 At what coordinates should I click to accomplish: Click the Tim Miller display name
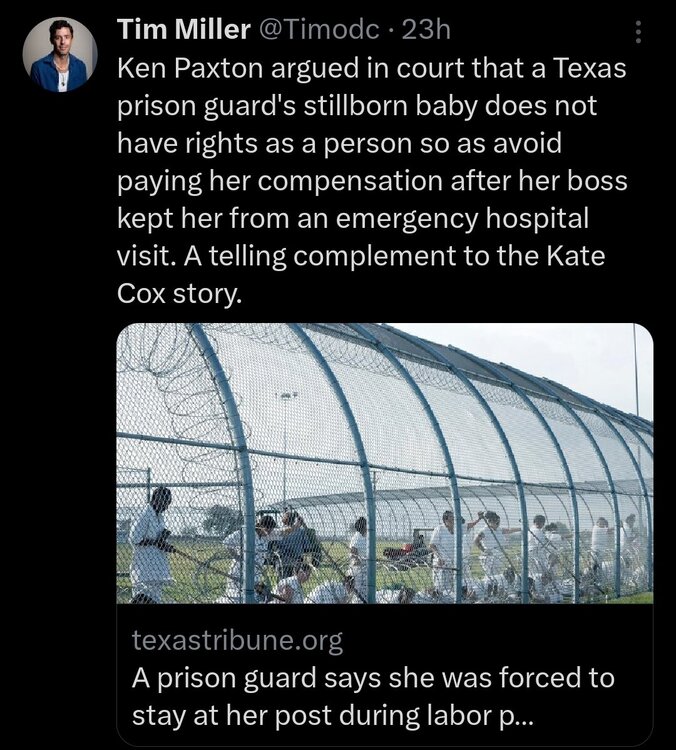tap(184, 30)
